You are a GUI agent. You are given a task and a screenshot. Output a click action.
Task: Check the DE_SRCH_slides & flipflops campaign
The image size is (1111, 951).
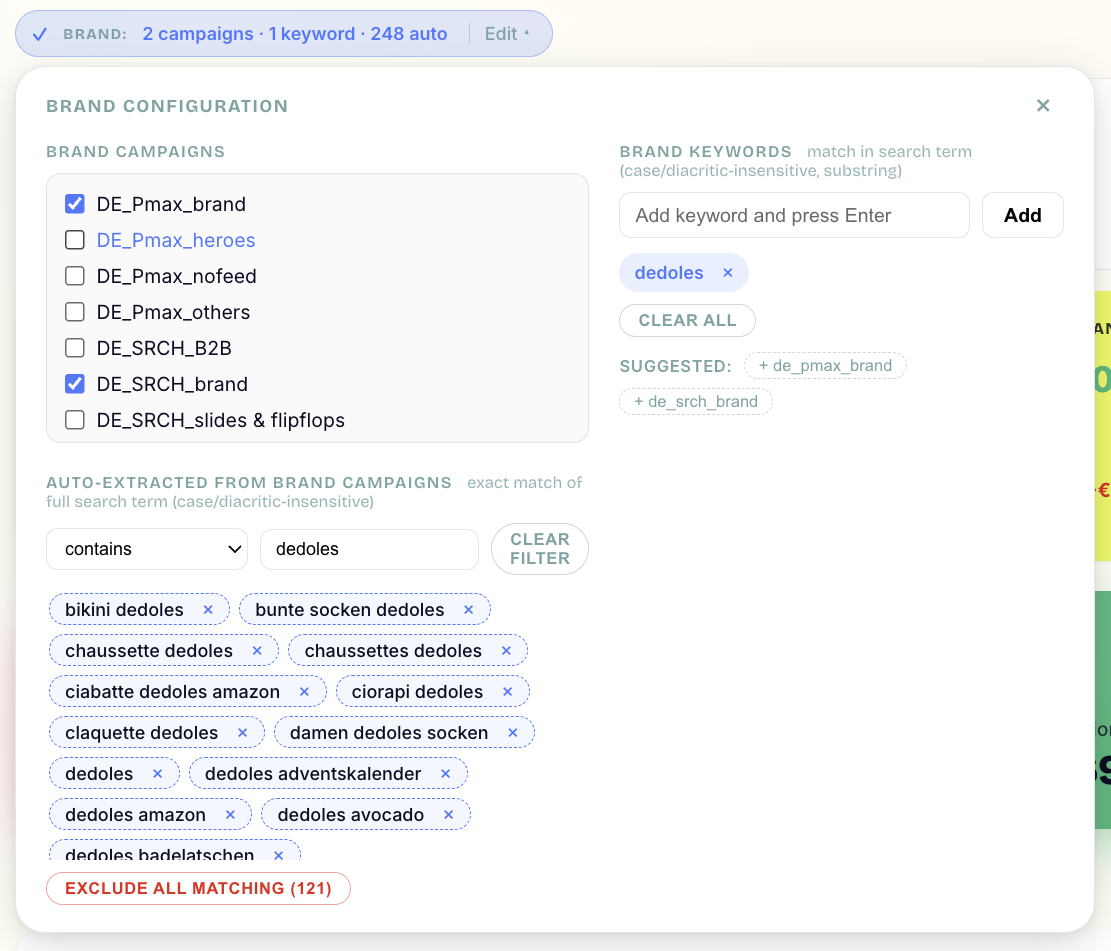[x=74, y=420]
